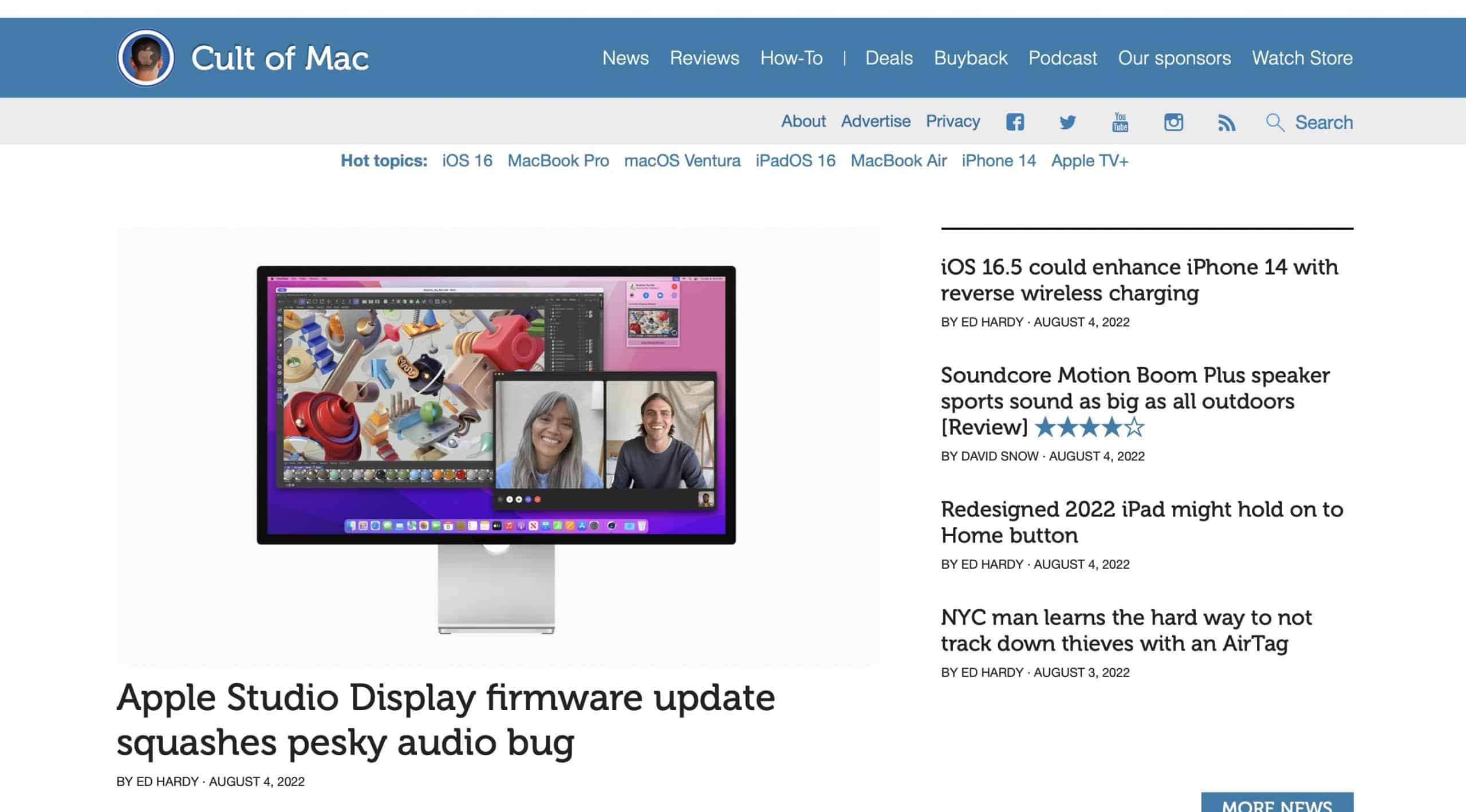This screenshot has height=812, width=1466.
Task: Open the Studio Display featured image
Action: 498,447
